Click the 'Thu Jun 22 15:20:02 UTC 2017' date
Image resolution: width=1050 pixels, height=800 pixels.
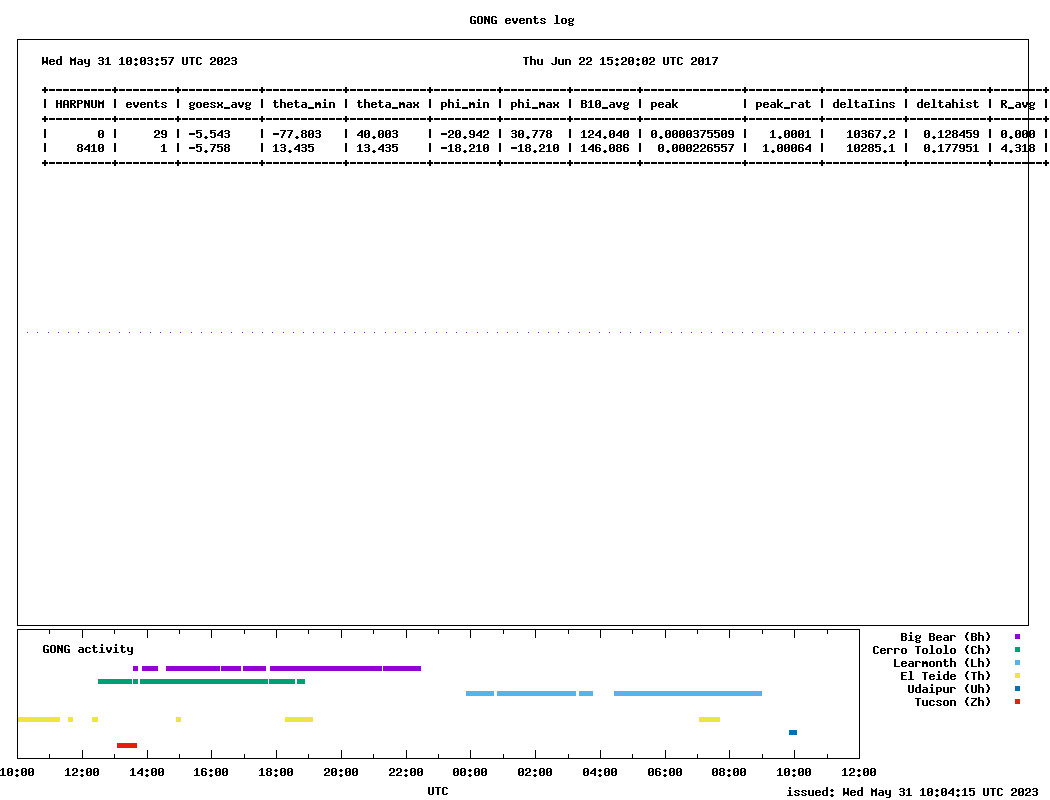620,61
